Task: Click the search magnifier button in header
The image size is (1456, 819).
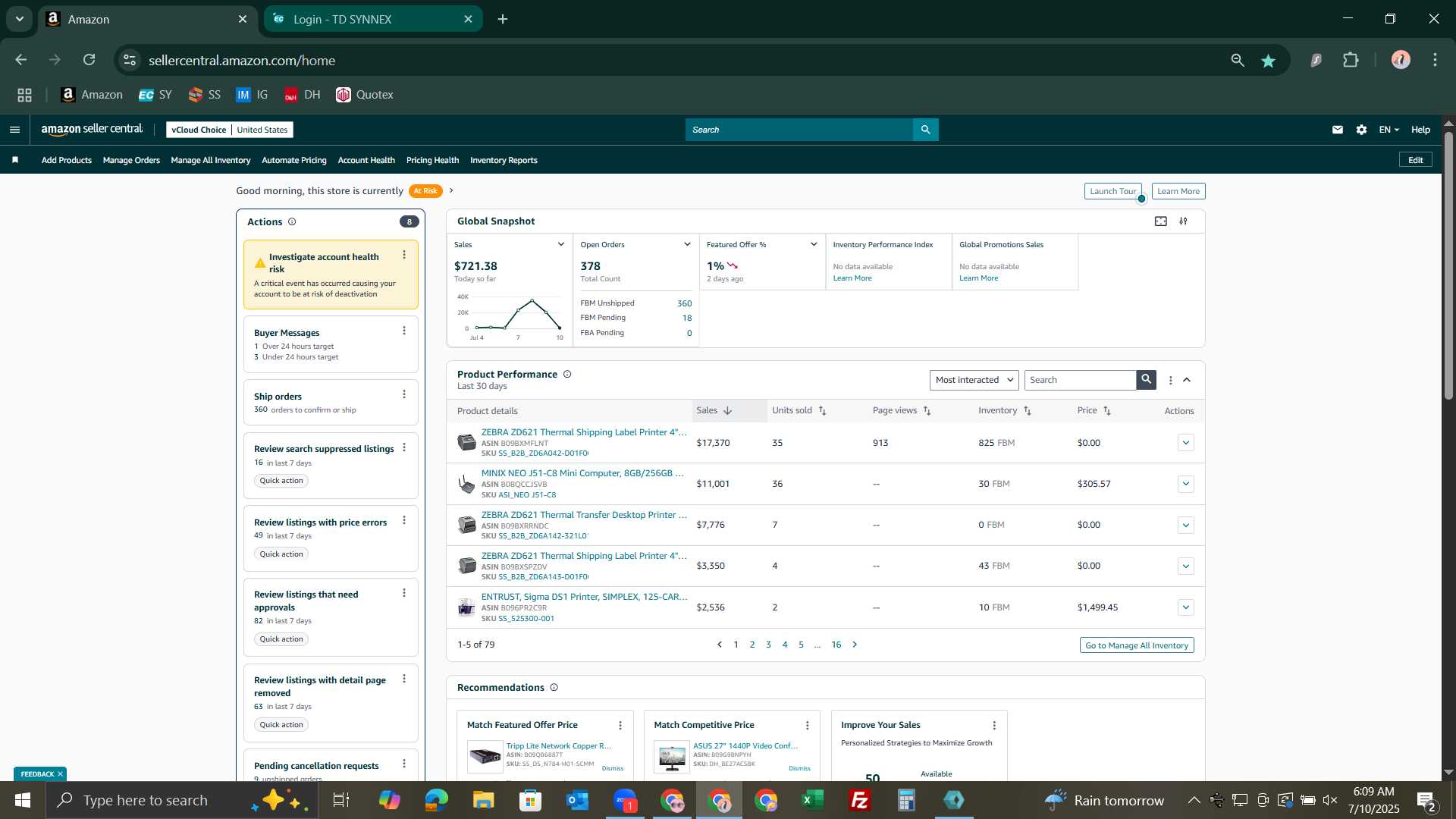Action: coord(925,130)
